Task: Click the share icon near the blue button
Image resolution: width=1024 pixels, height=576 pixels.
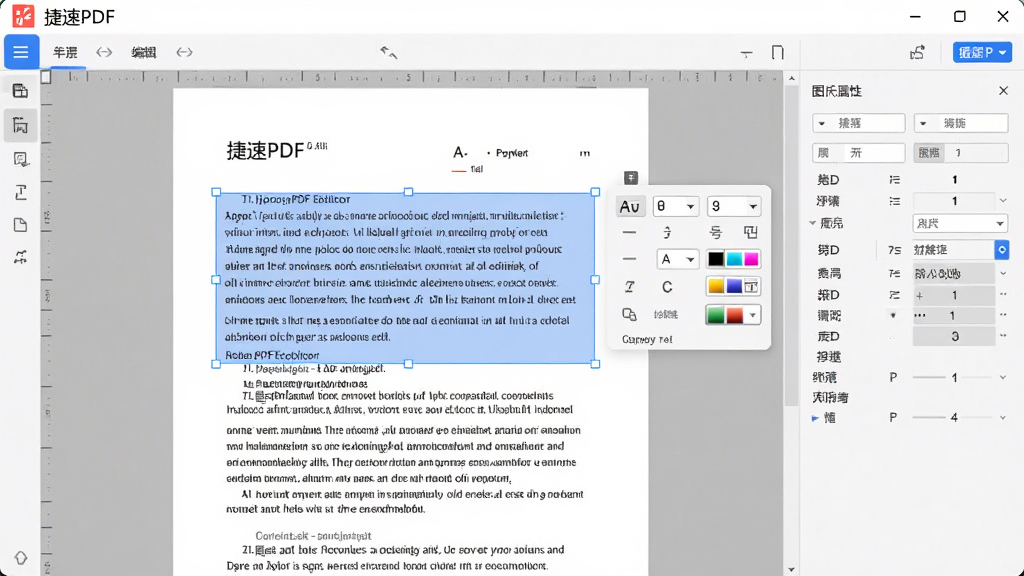Action: [x=918, y=52]
